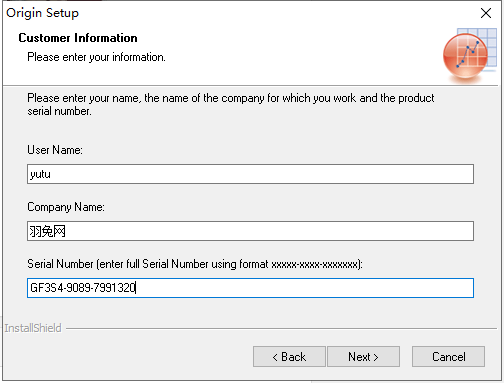Click the 'yutu' text in User Name
504x383 pixels.
click(x=40, y=174)
